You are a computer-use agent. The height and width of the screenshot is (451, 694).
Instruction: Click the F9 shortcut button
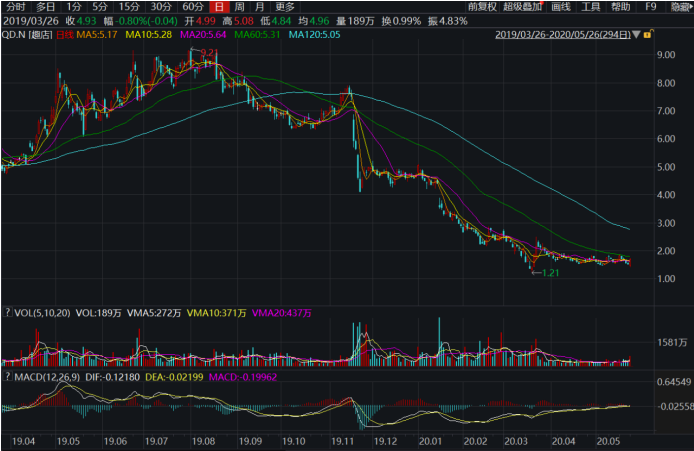tap(651, 7)
